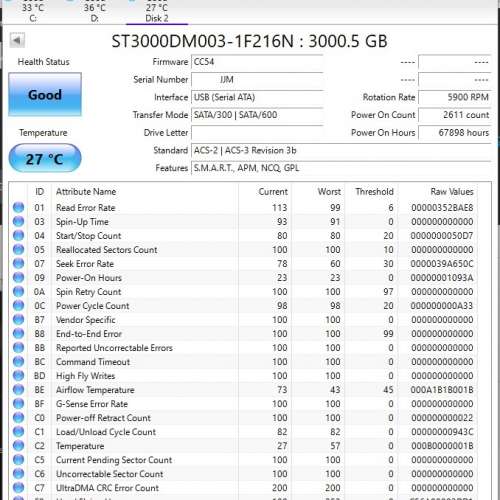Viewport: 500px width, 500px height.
Task: Click the empty Drive Letter field
Action: pyautogui.click(x=257, y=133)
